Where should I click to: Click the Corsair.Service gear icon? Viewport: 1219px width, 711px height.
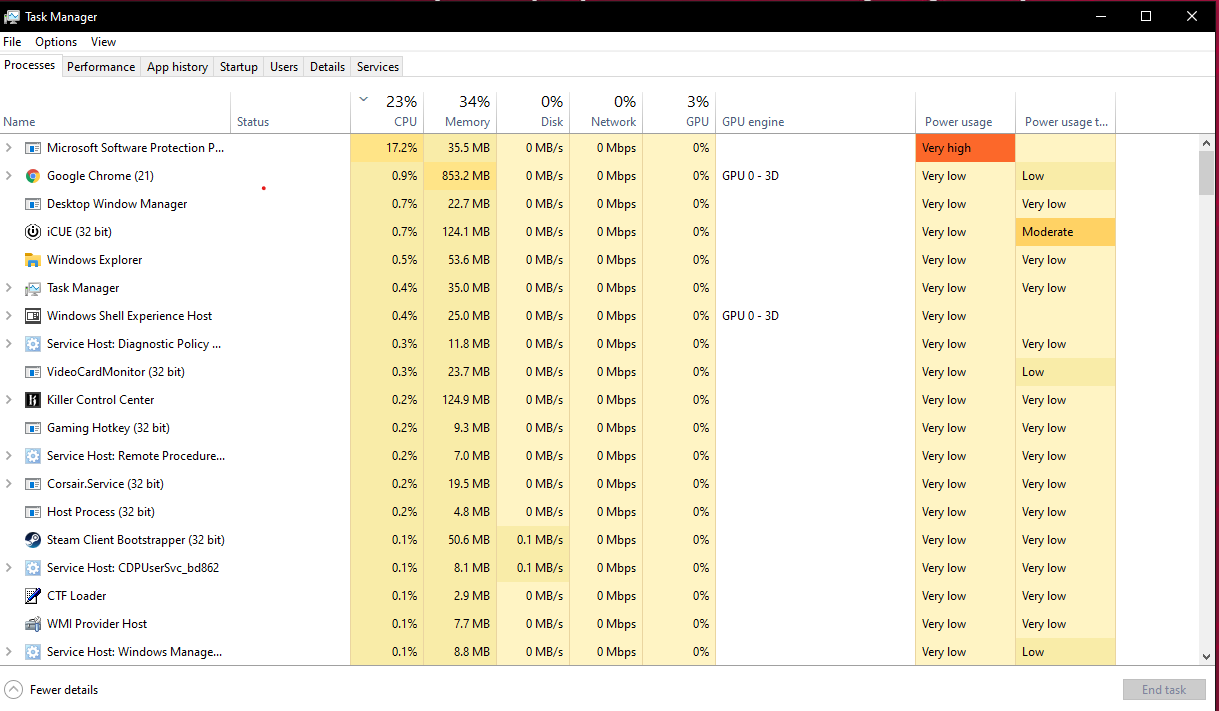click(x=33, y=484)
